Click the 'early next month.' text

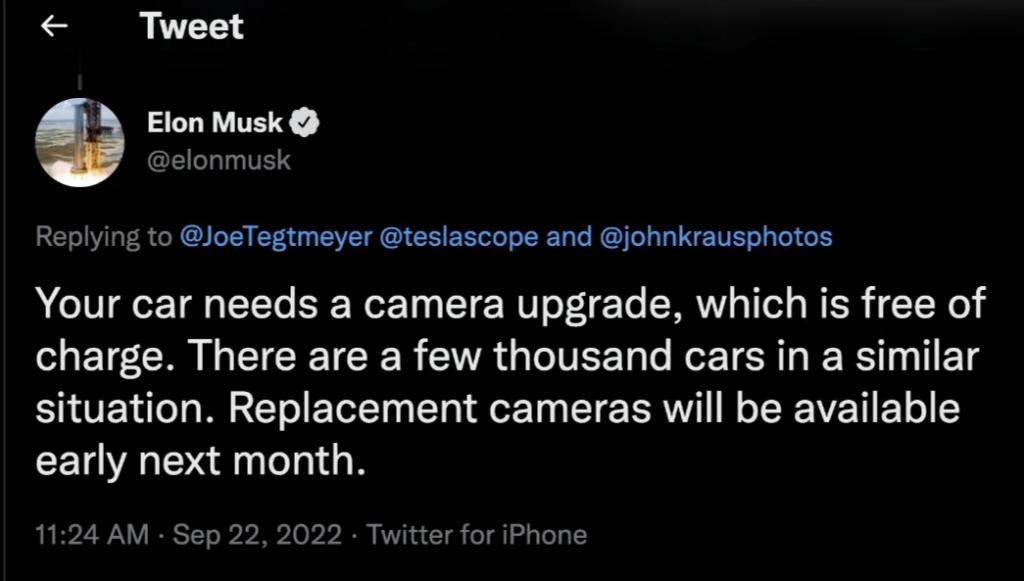[x=196, y=461]
